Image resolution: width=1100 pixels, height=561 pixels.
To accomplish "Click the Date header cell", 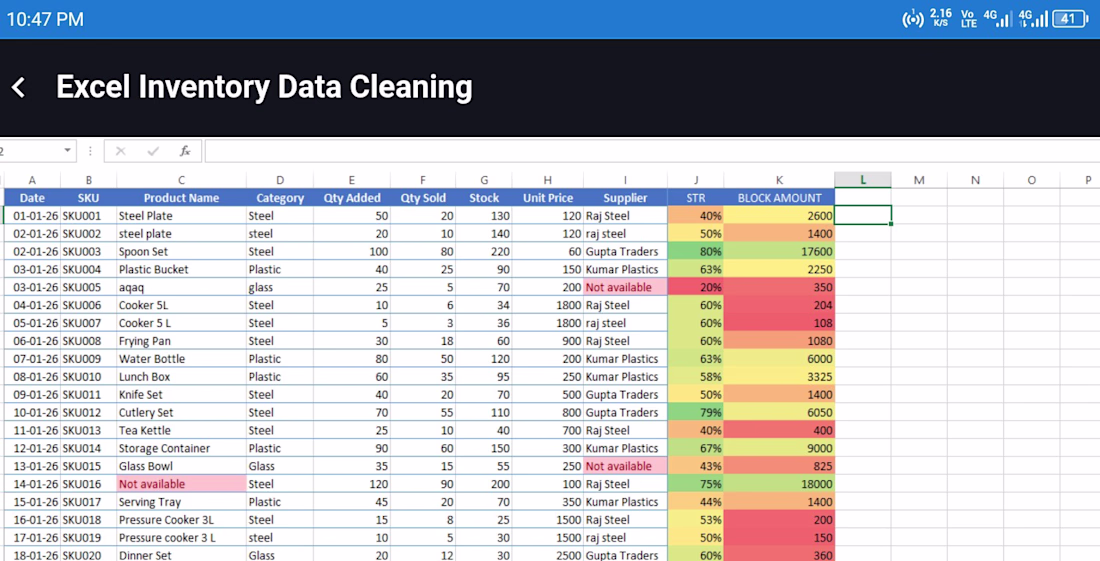I will tap(32, 198).
